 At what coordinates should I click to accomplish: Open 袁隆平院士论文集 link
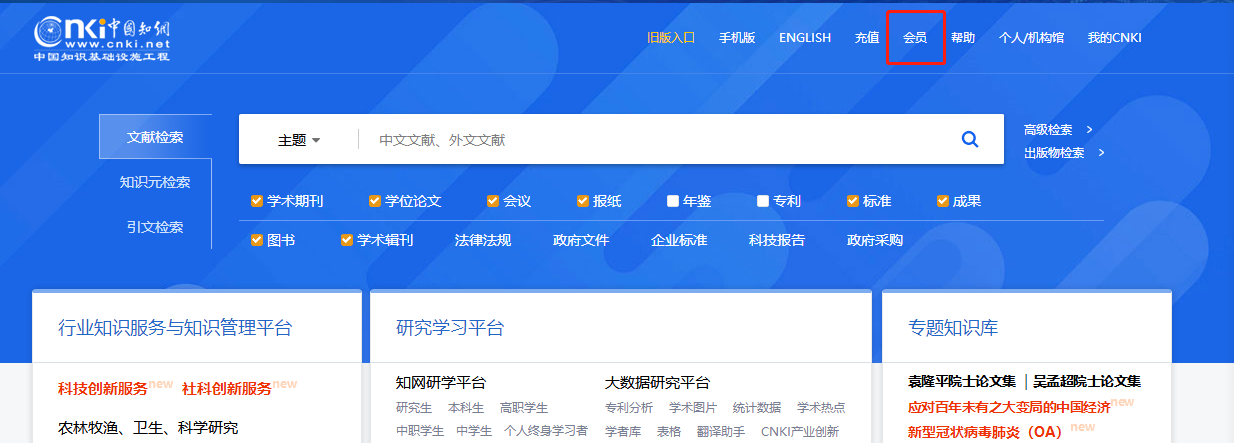pyautogui.click(x=961, y=381)
